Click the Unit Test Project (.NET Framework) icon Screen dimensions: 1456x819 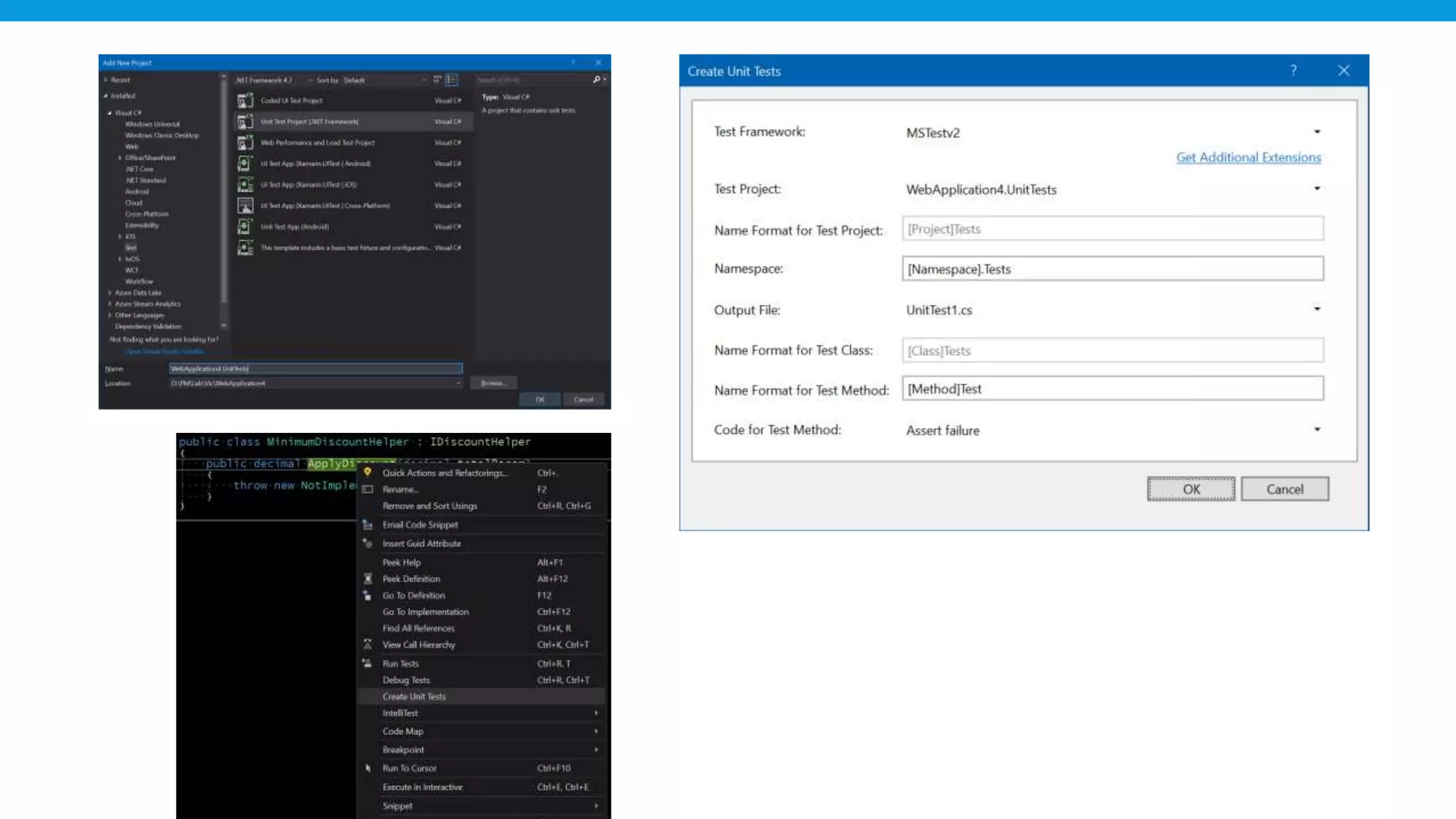point(245,122)
